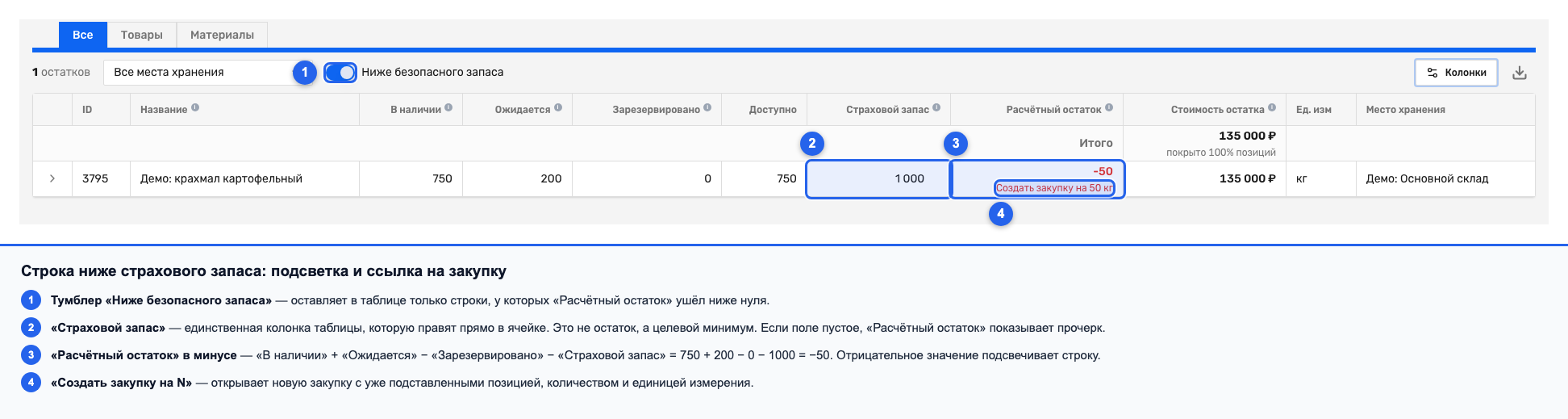The width and height of the screenshot is (1568, 419).
Task: Click the покрыто 100% позиций text
Action: [1221, 152]
